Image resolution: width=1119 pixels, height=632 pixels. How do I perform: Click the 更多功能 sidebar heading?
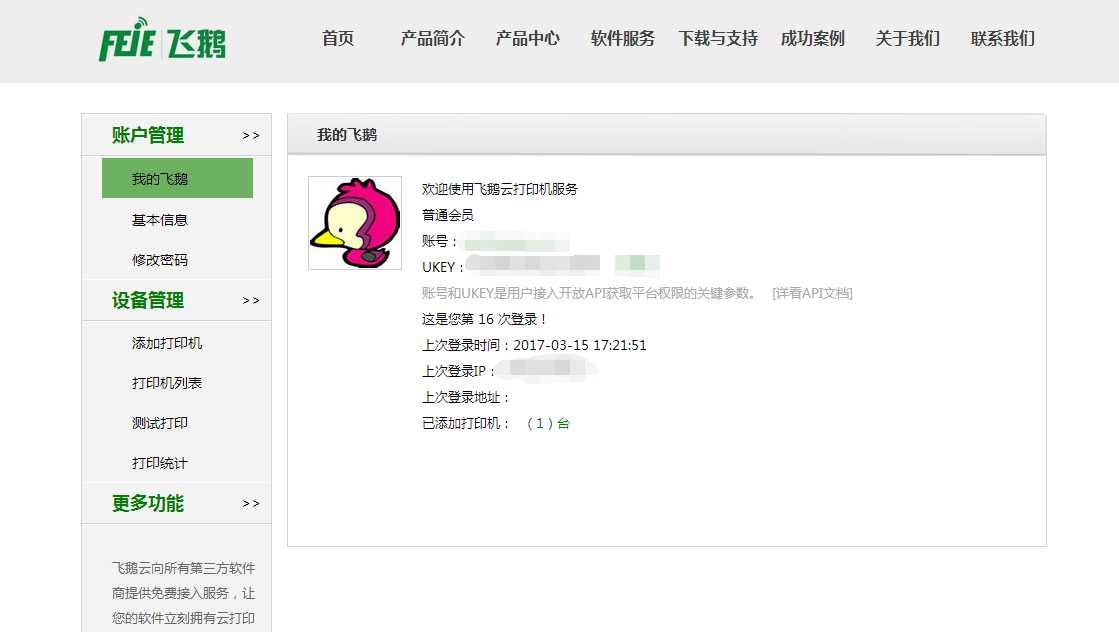[148, 504]
